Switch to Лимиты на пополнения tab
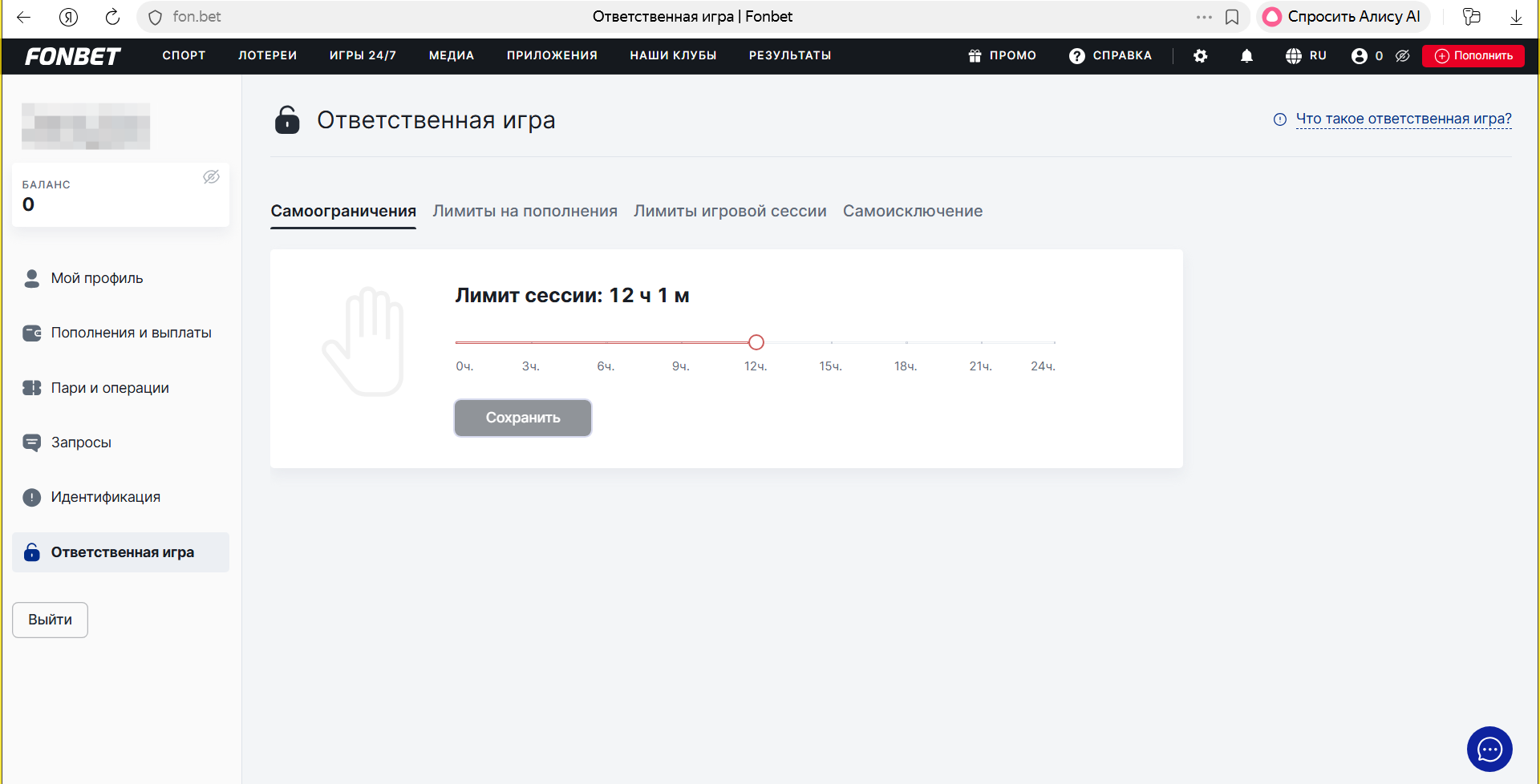 click(525, 212)
